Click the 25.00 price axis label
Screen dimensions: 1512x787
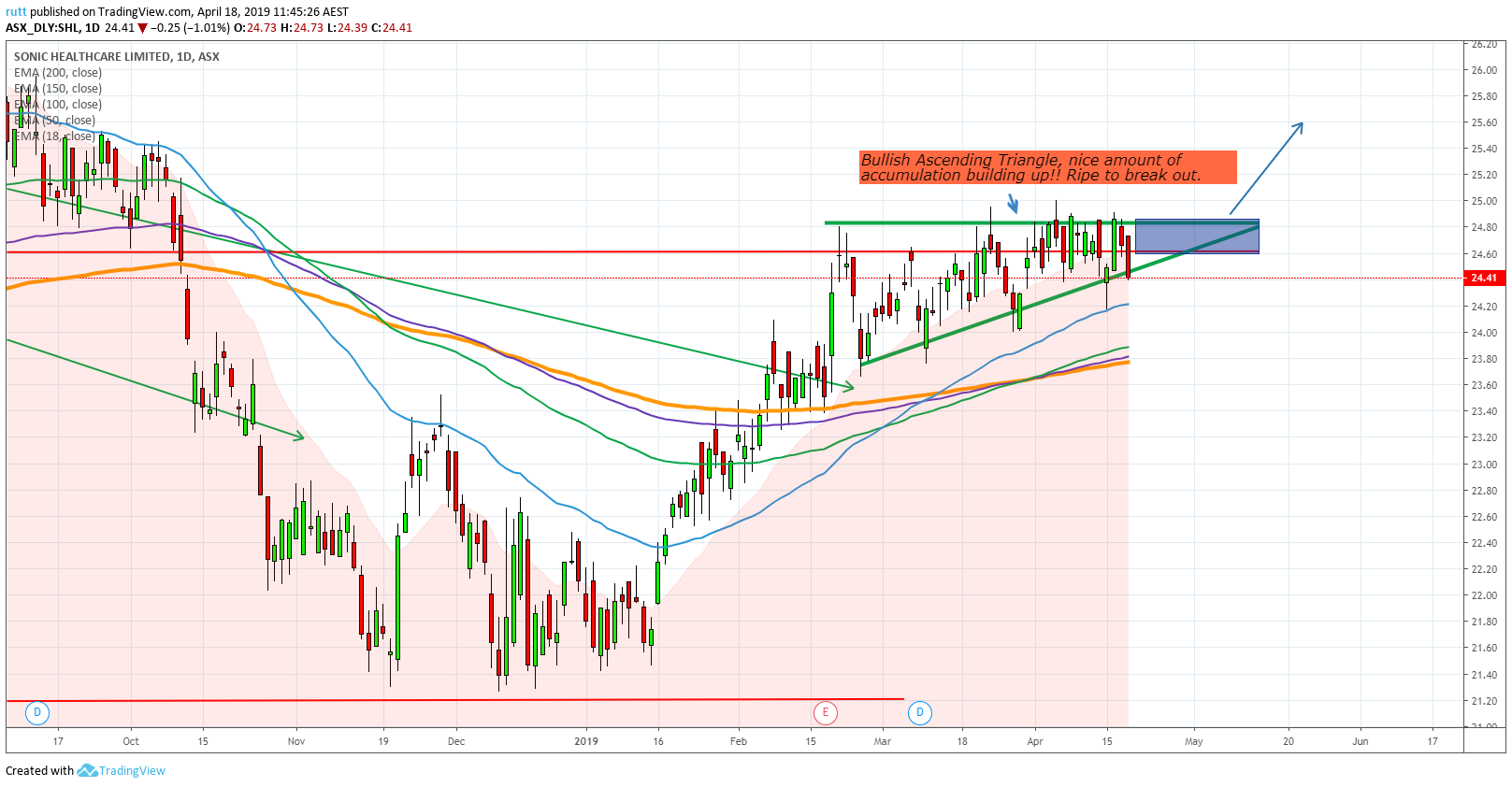(x=1484, y=201)
